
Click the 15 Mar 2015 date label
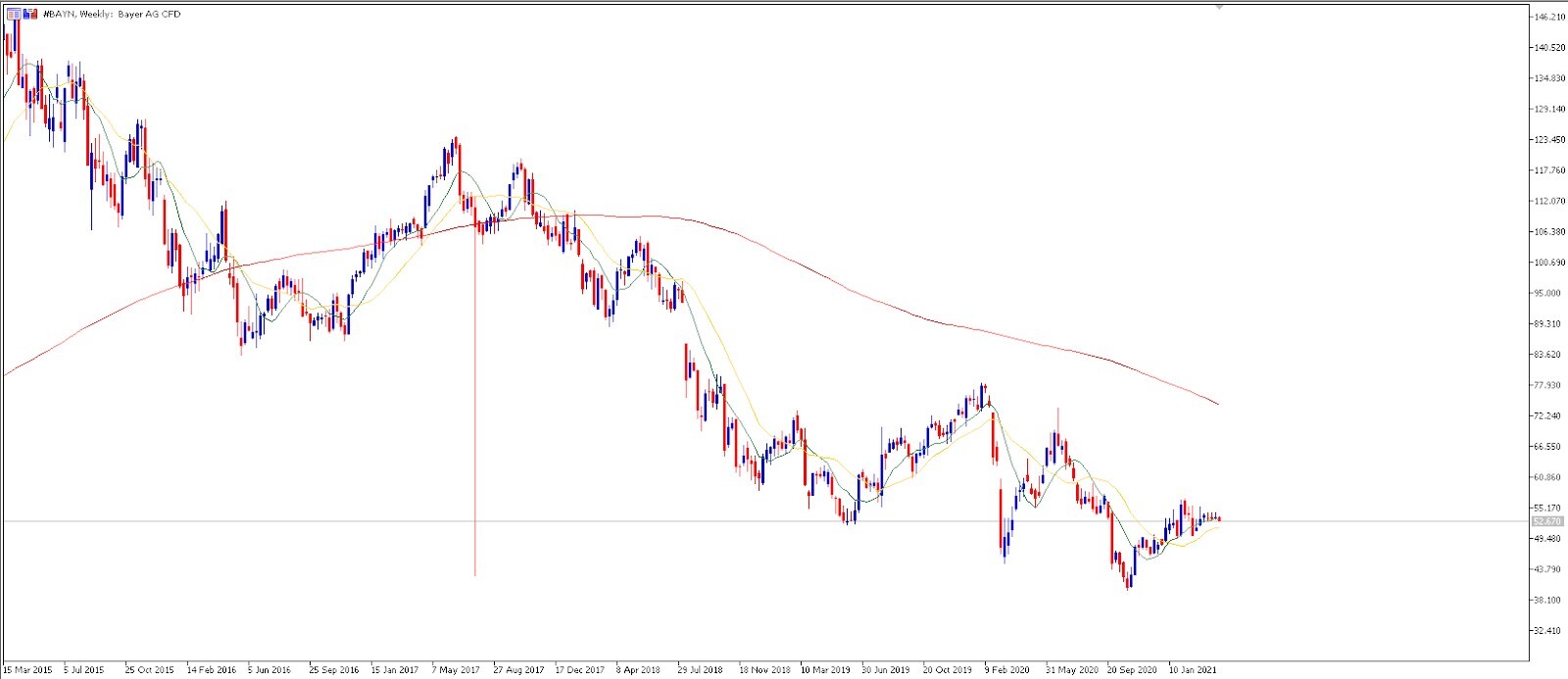pos(27,670)
